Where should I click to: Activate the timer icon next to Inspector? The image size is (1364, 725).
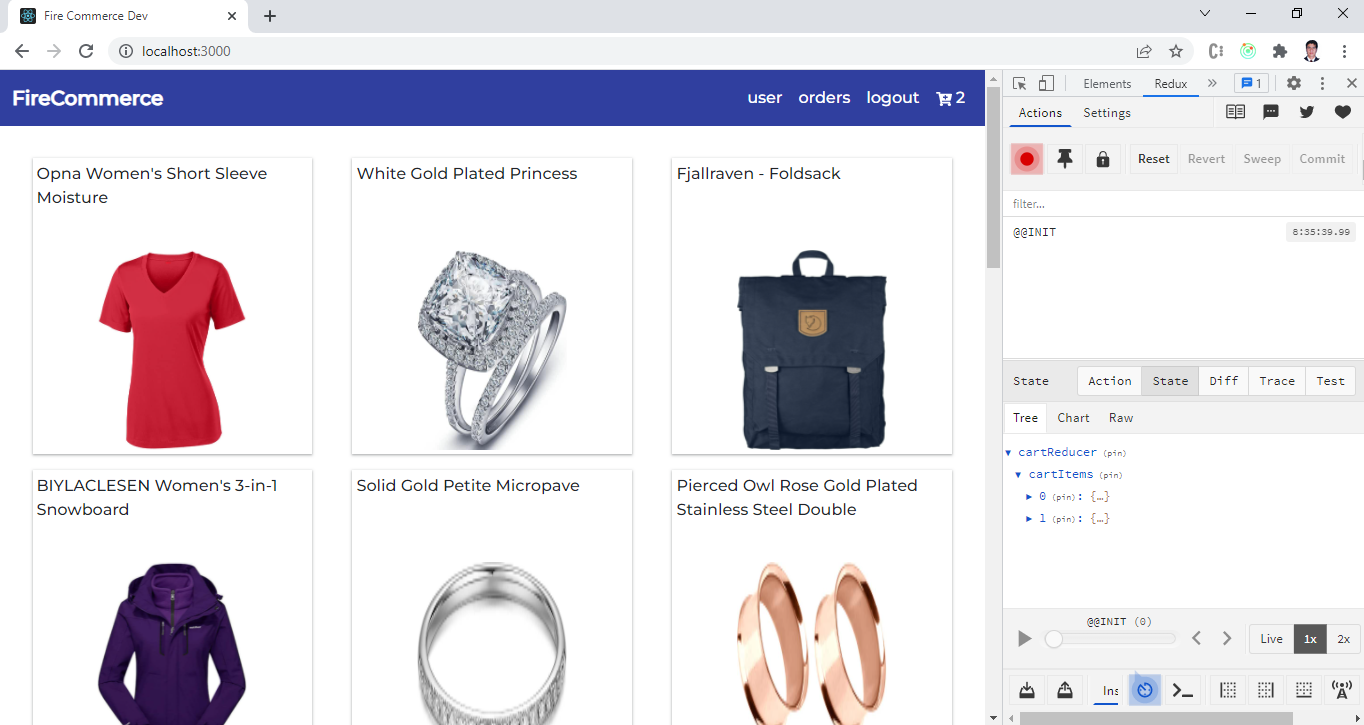[1144, 690]
